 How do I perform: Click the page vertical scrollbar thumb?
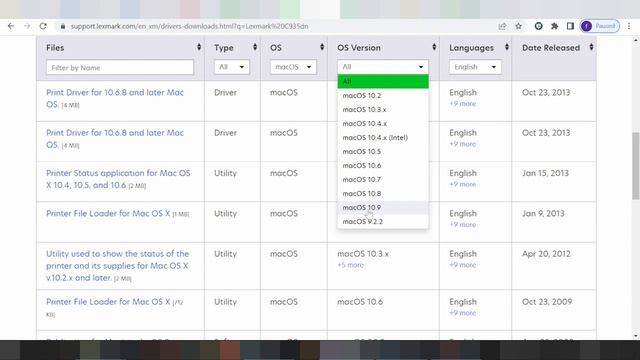pos(636,165)
